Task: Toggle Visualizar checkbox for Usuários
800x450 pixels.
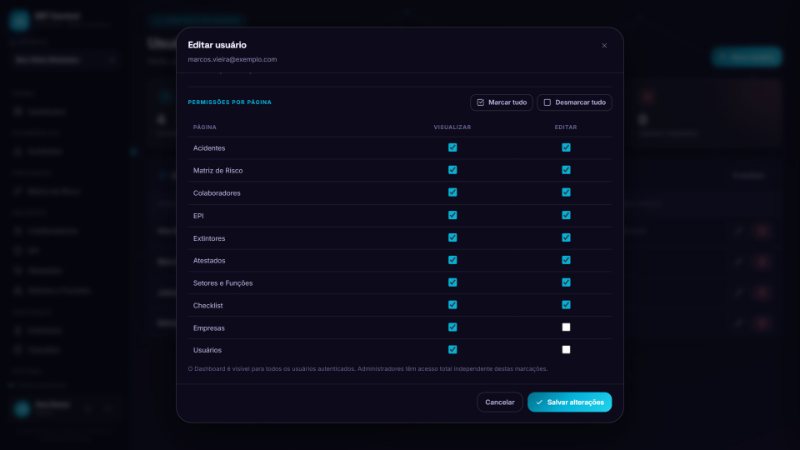Action: coord(453,349)
